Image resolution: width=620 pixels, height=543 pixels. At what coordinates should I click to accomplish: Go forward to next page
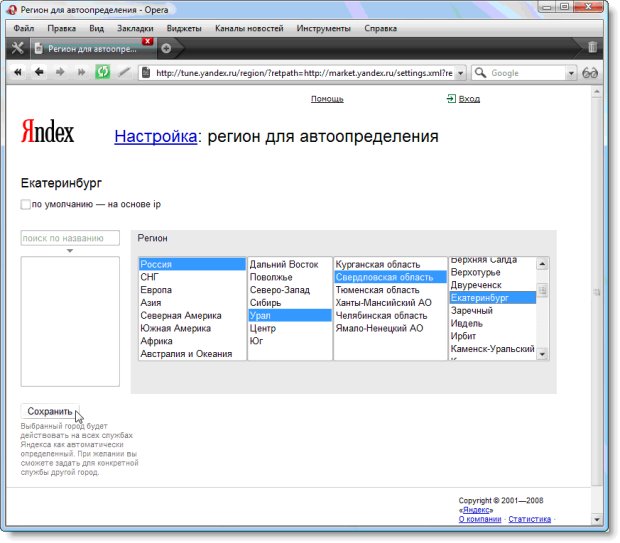pos(60,72)
